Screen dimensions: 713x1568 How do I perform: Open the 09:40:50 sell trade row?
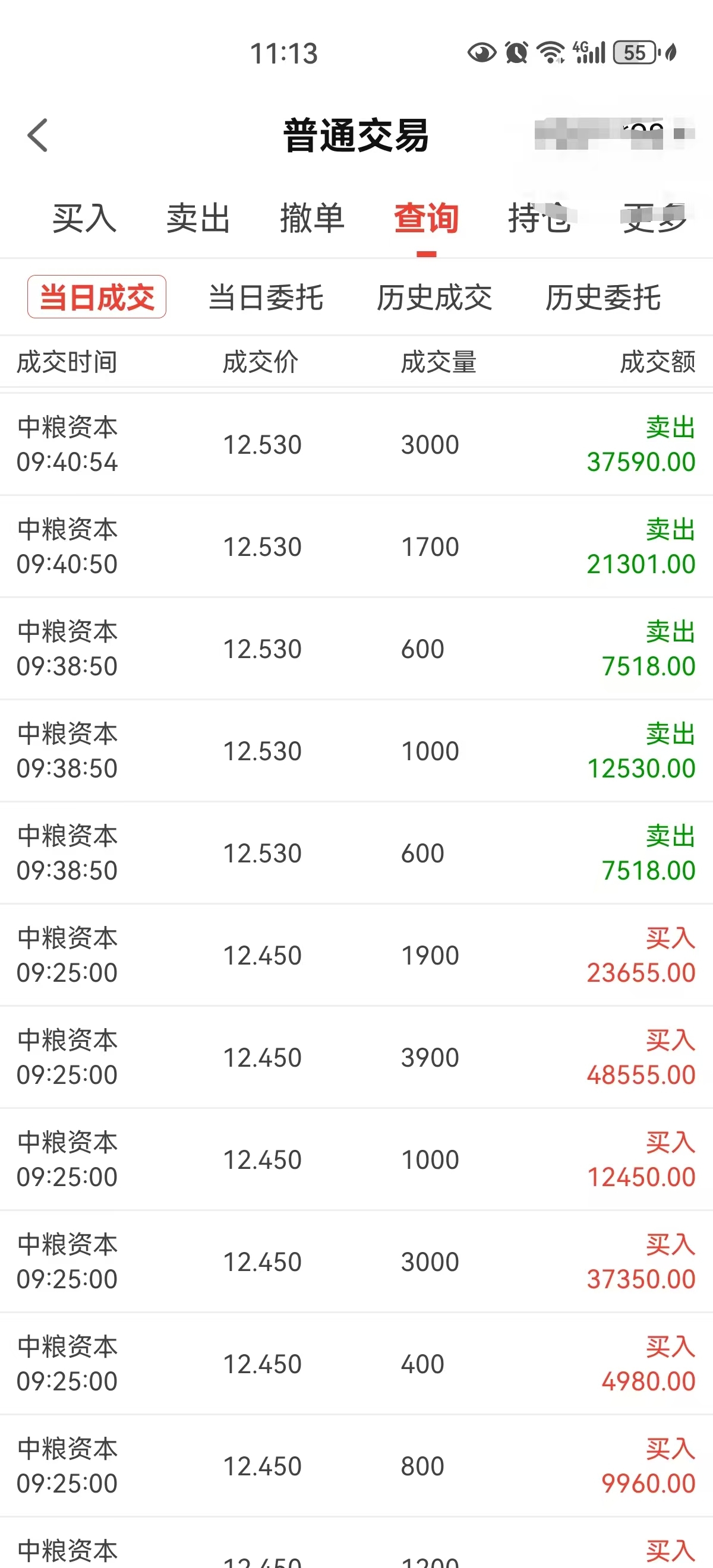tap(356, 546)
